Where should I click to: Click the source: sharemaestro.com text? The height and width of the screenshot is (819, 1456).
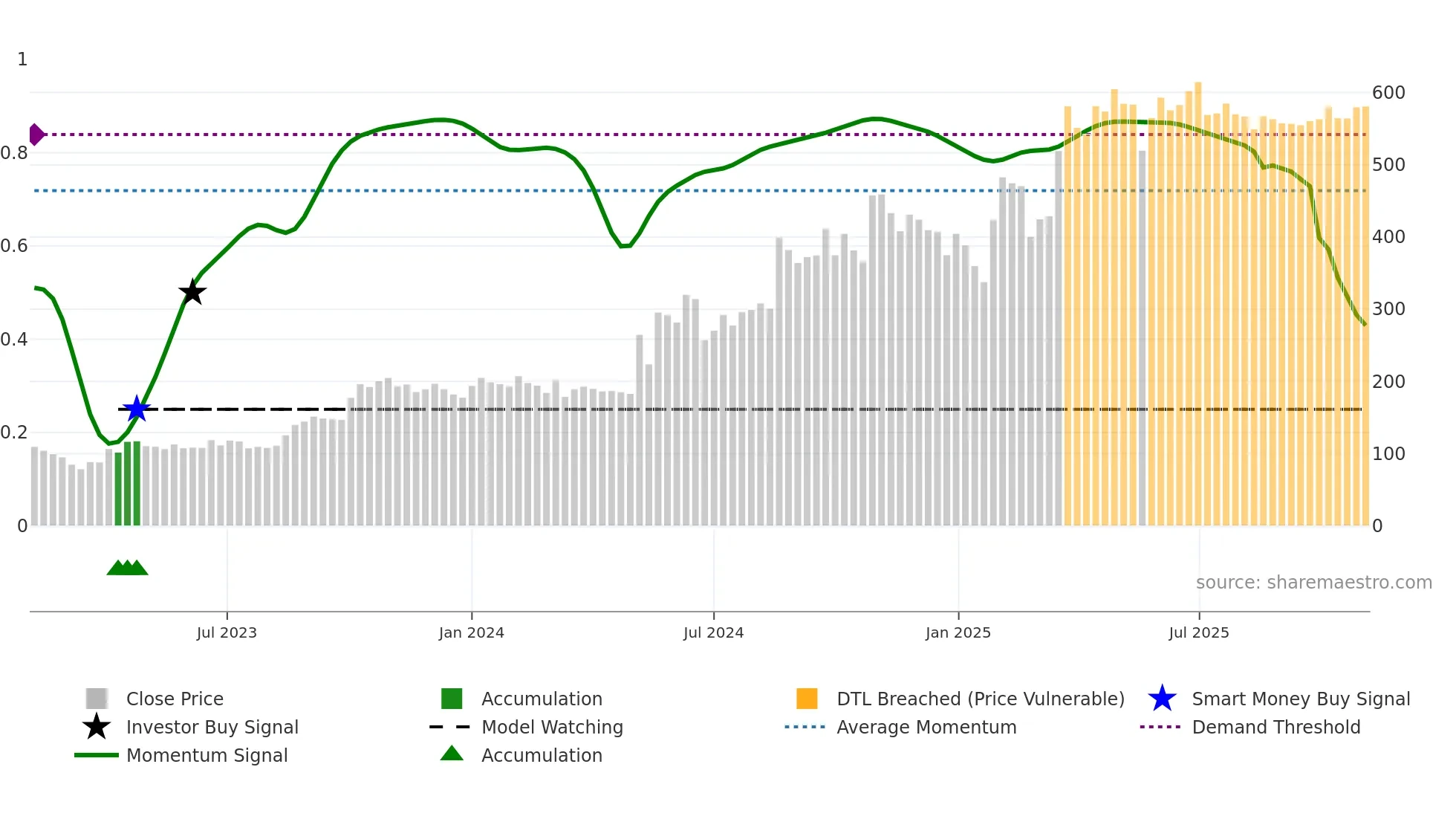tap(1313, 582)
